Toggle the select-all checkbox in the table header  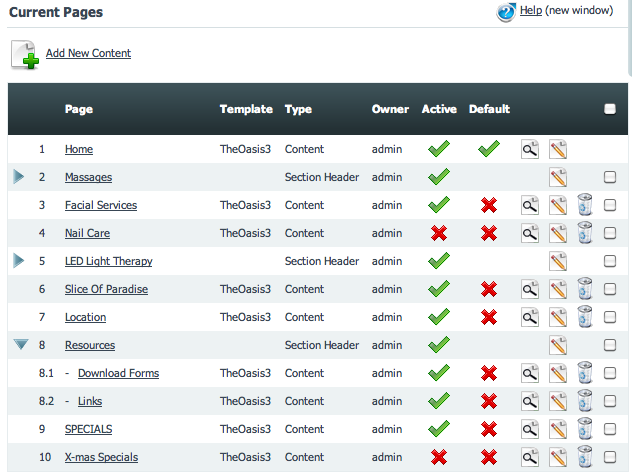pos(610,109)
